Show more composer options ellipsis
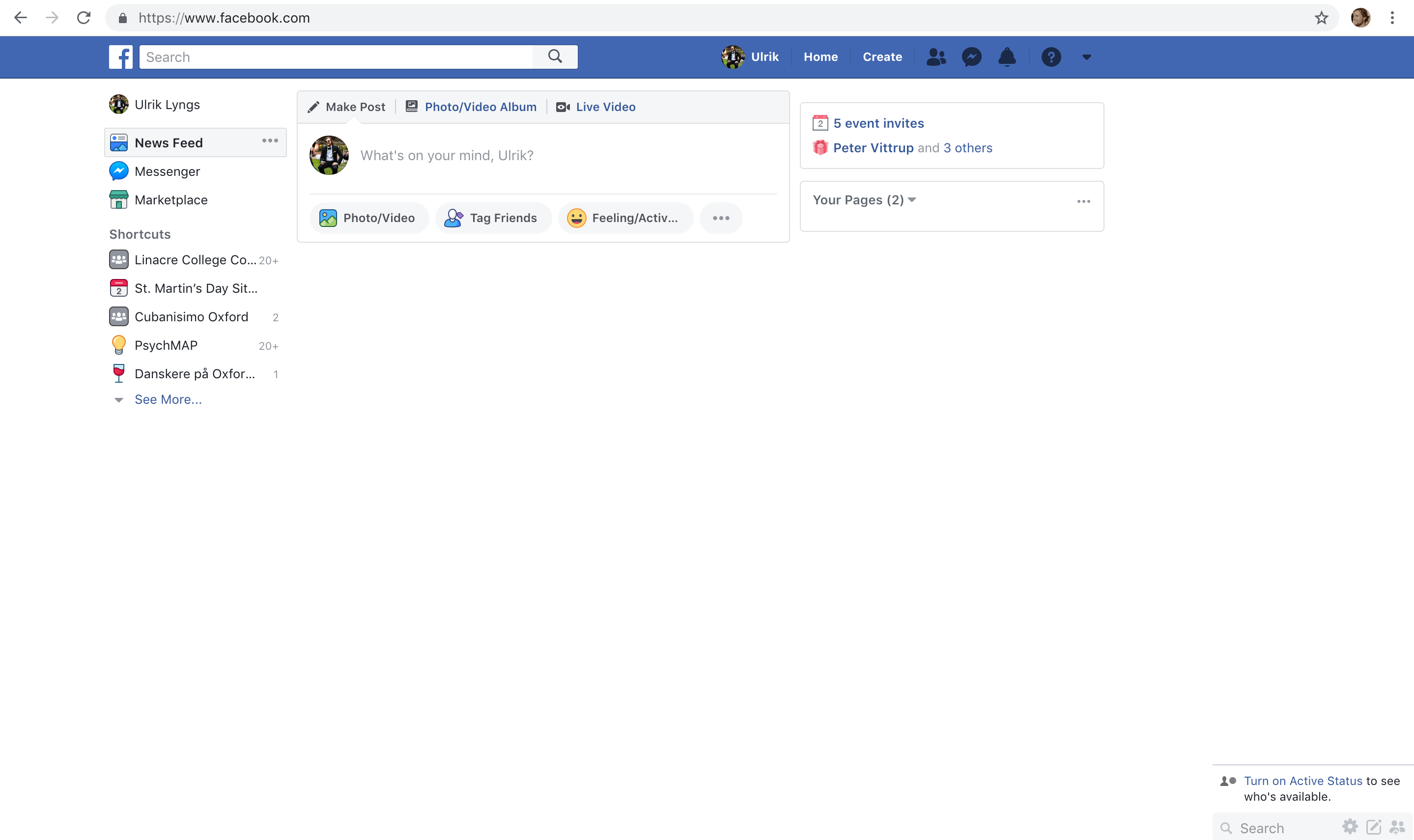The height and width of the screenshot is (840, 1414). 721,218
